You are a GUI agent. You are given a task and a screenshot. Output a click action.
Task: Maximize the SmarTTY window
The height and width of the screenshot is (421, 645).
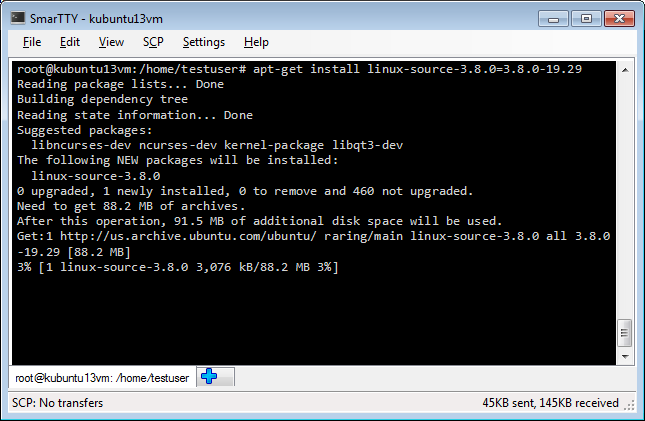pos(586,19)
